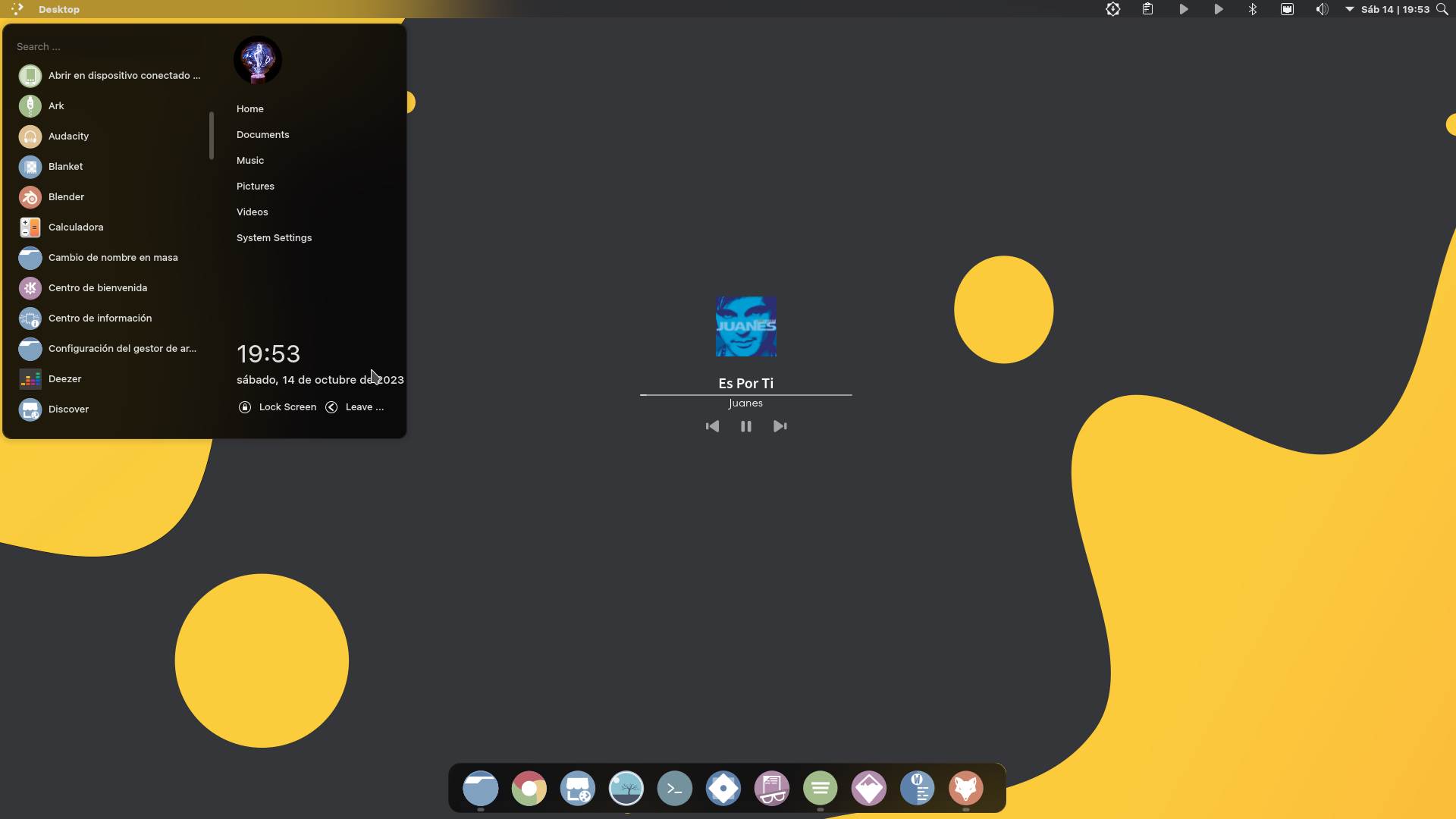1456x819 pixels.
Task: Open System Settings from the launcher
Action: click(274, 238)
